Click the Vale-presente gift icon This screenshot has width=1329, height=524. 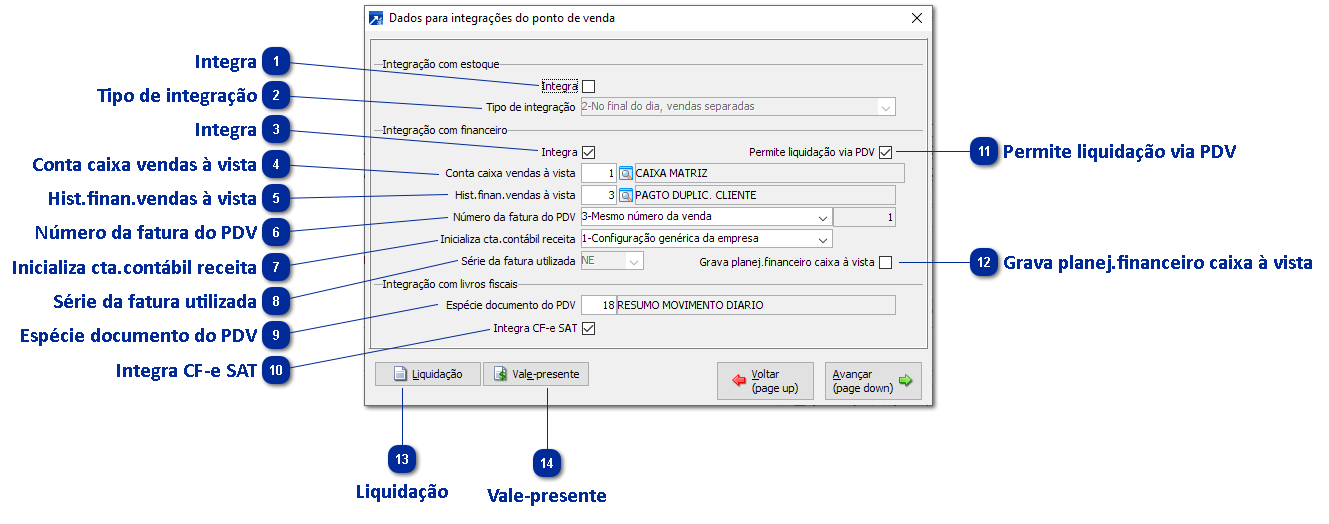coord(500,375)
